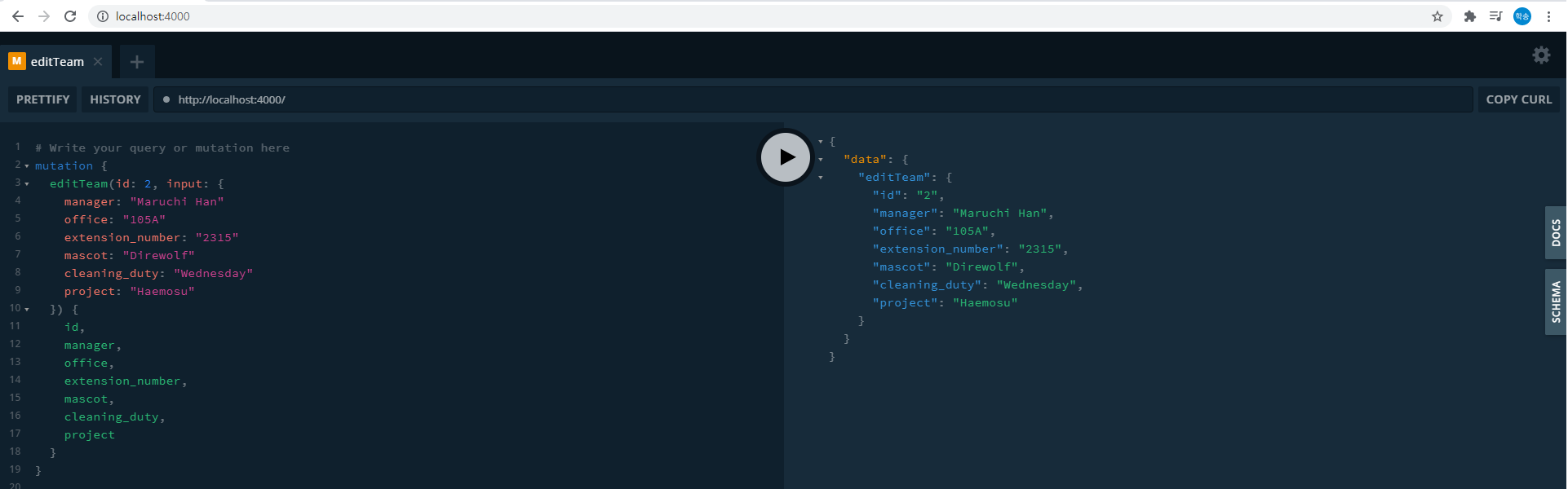The width and height of the screenshot is (1568, 489).
Task: Click the "Haemosu" value in the response
Action: click(986, 303)
